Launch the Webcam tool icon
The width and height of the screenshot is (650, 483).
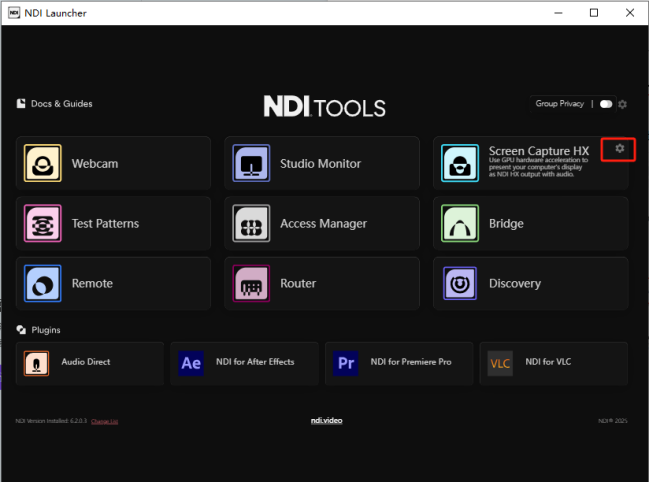[x=43, y=163]
